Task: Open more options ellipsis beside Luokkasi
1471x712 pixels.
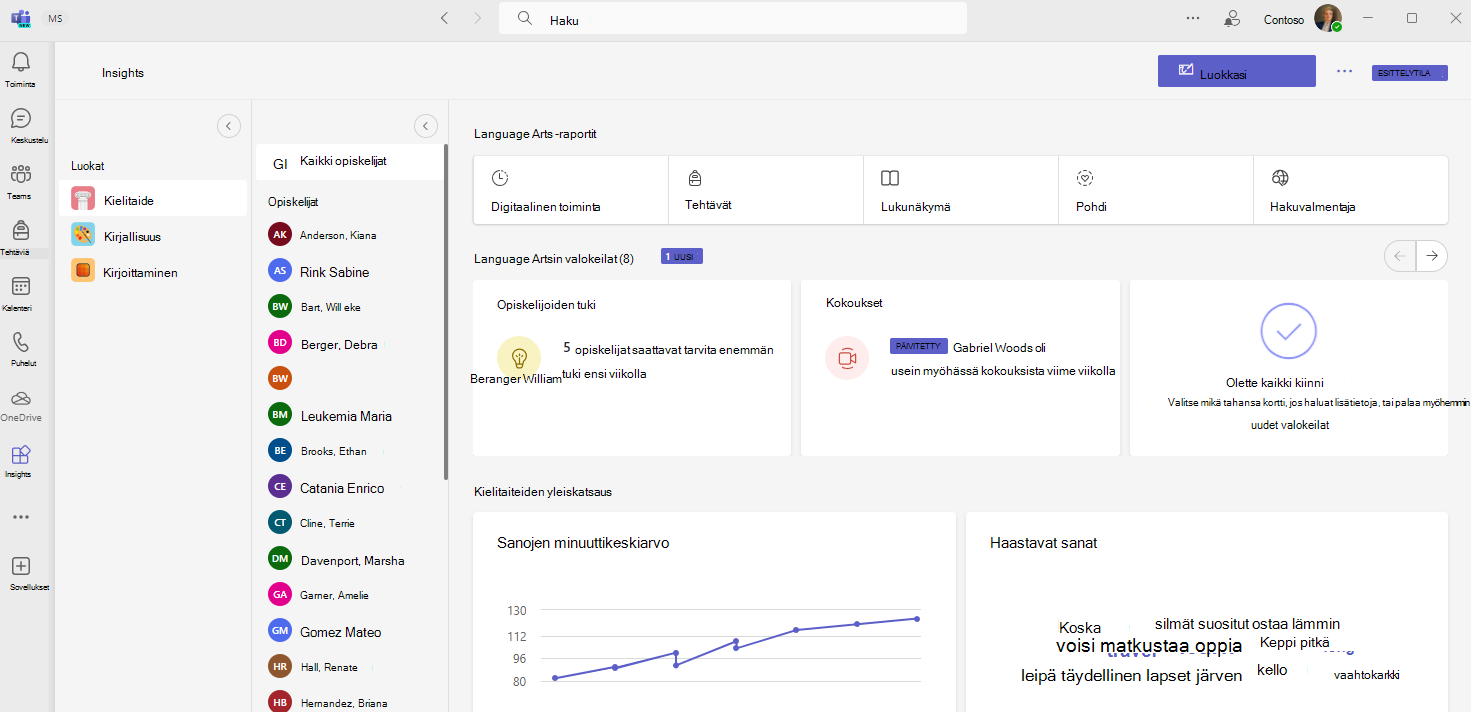Action: 1344,71
